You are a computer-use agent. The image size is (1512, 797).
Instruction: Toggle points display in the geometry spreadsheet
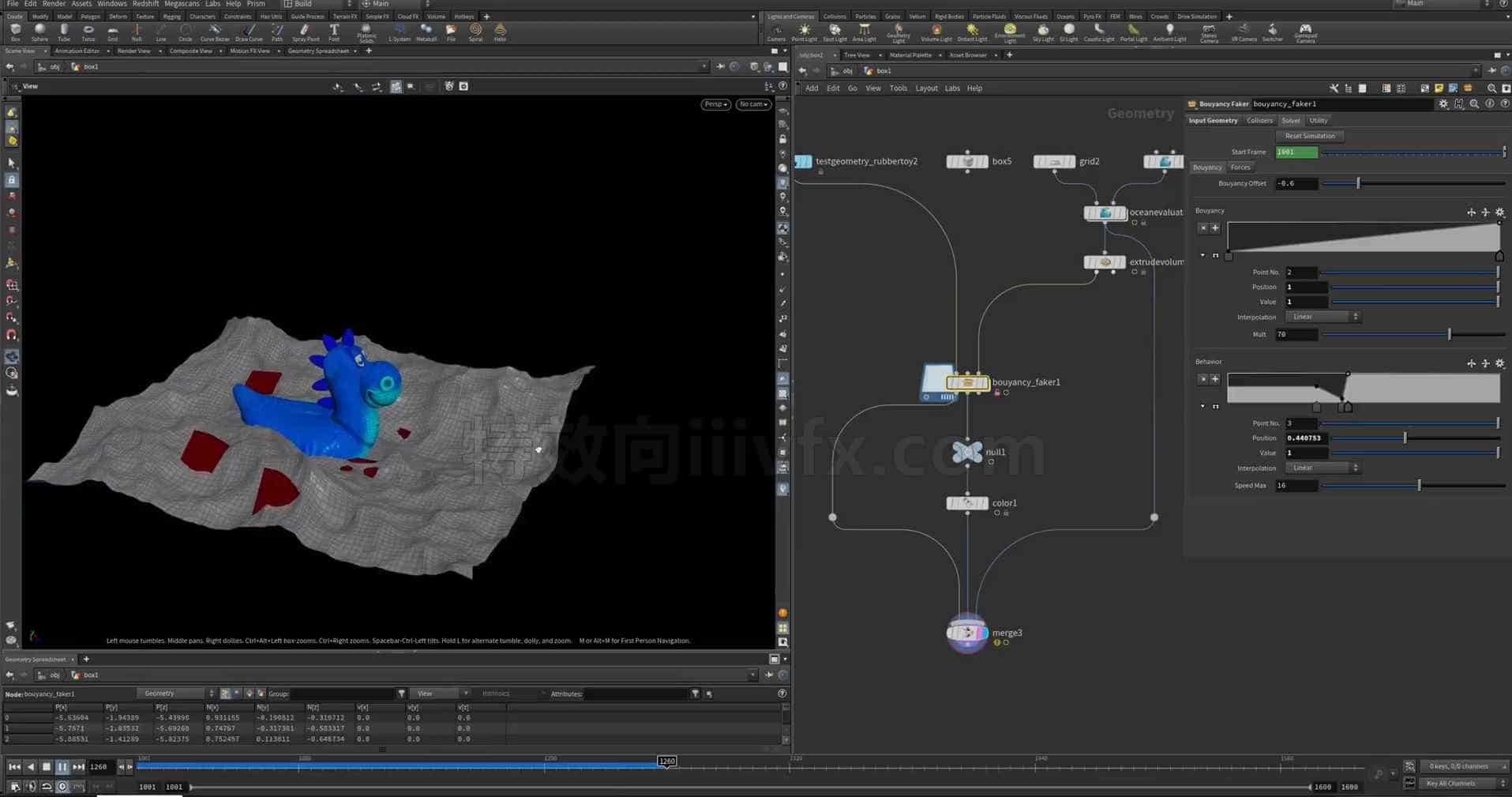click(226, 694)
